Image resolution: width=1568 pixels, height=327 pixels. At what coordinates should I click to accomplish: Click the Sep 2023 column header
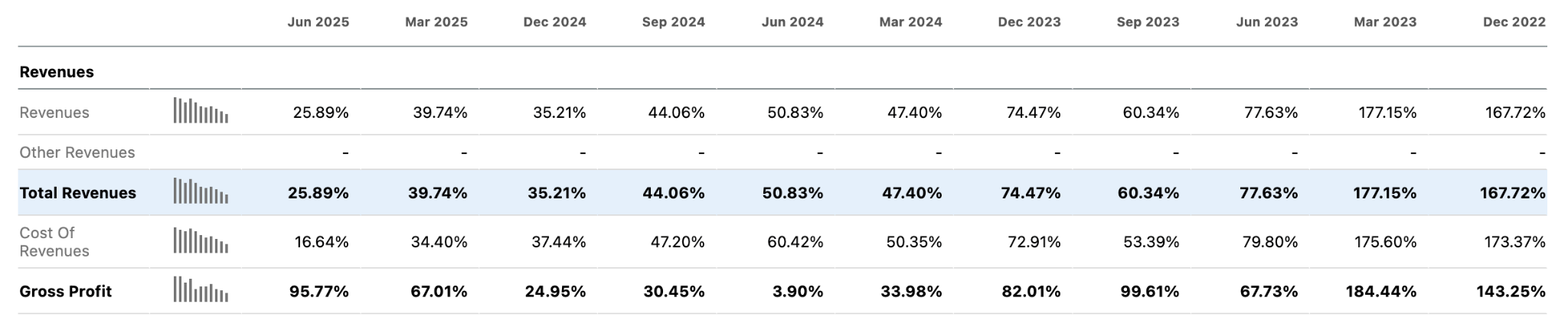coord(1148,22)
